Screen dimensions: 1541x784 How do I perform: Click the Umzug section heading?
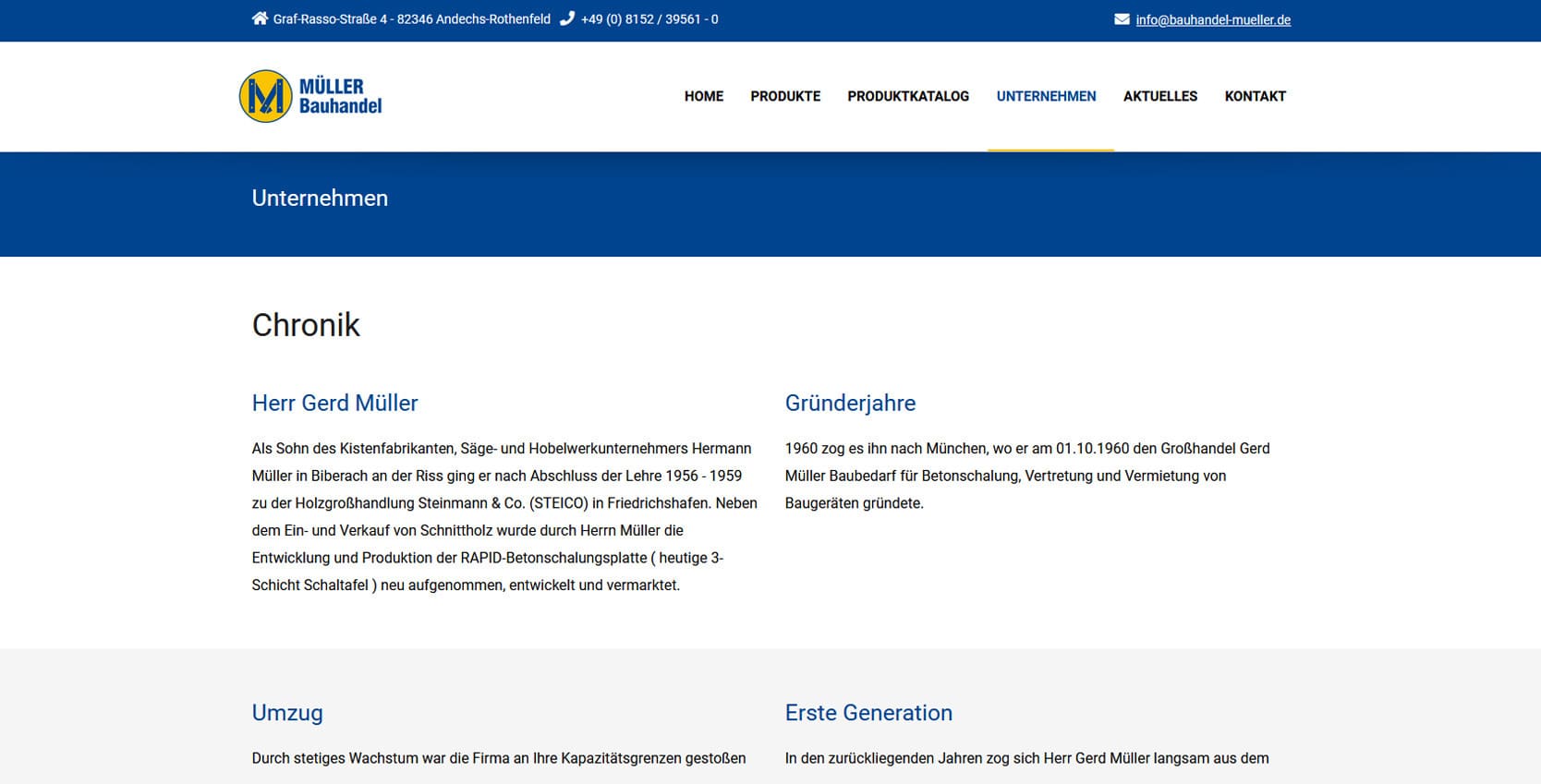click(287, 713)
